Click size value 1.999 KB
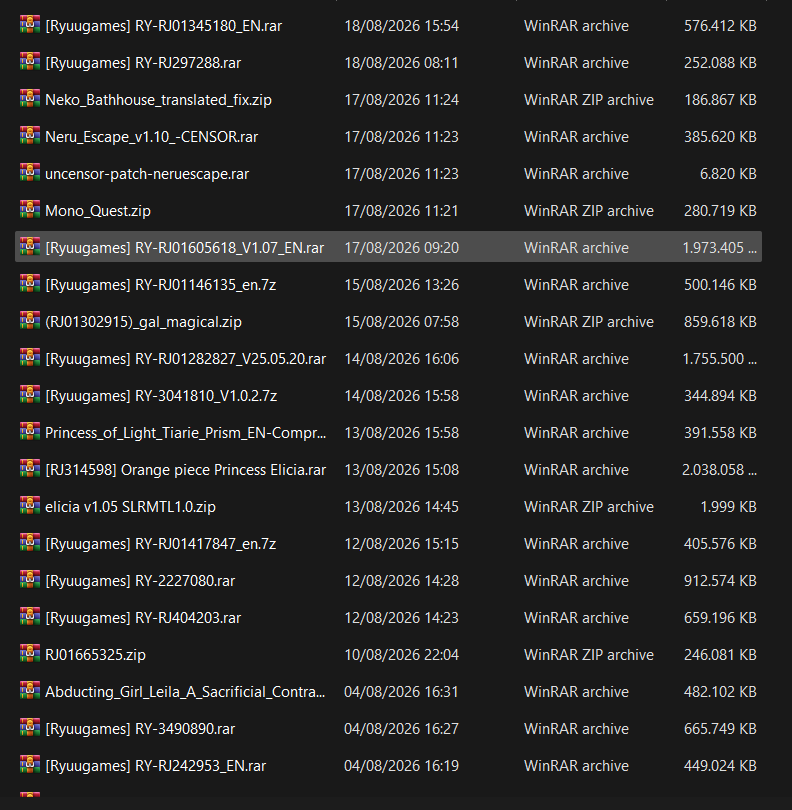 click(728, 507)
